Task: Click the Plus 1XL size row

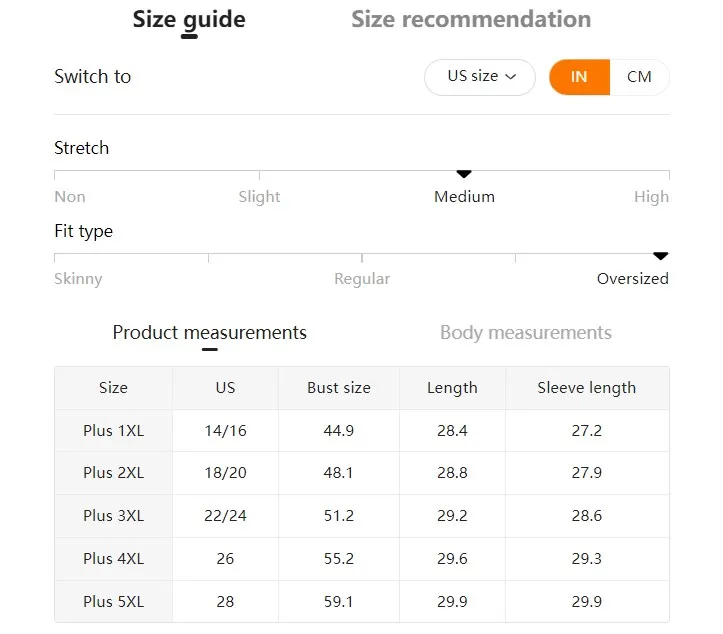Action: [113, 431]
